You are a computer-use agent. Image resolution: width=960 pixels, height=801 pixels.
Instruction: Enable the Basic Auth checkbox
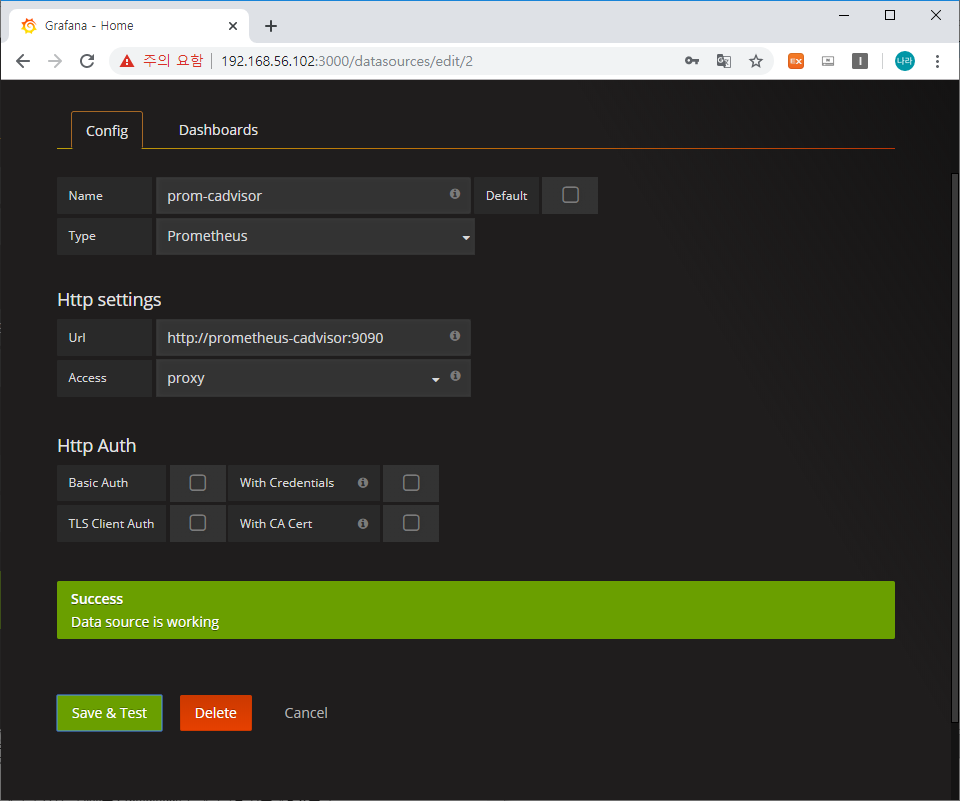tap(198, 483)
